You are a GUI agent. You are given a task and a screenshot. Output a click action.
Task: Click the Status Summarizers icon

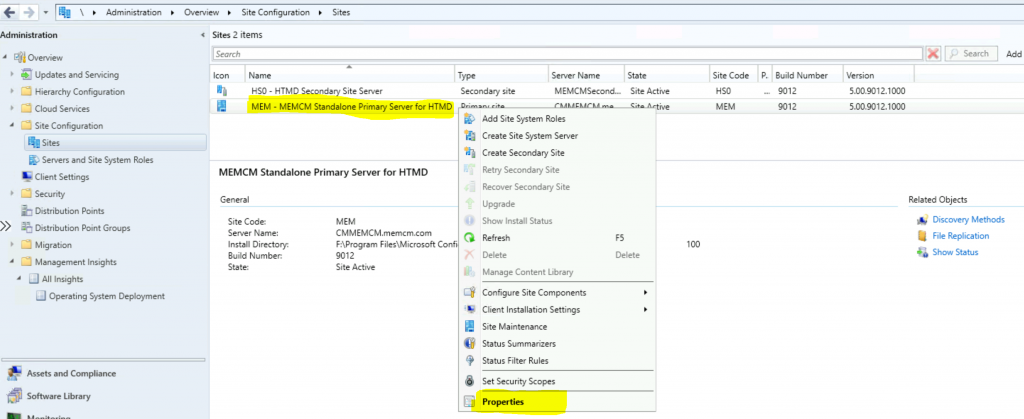pyautogui.click(x=469, y=343)
